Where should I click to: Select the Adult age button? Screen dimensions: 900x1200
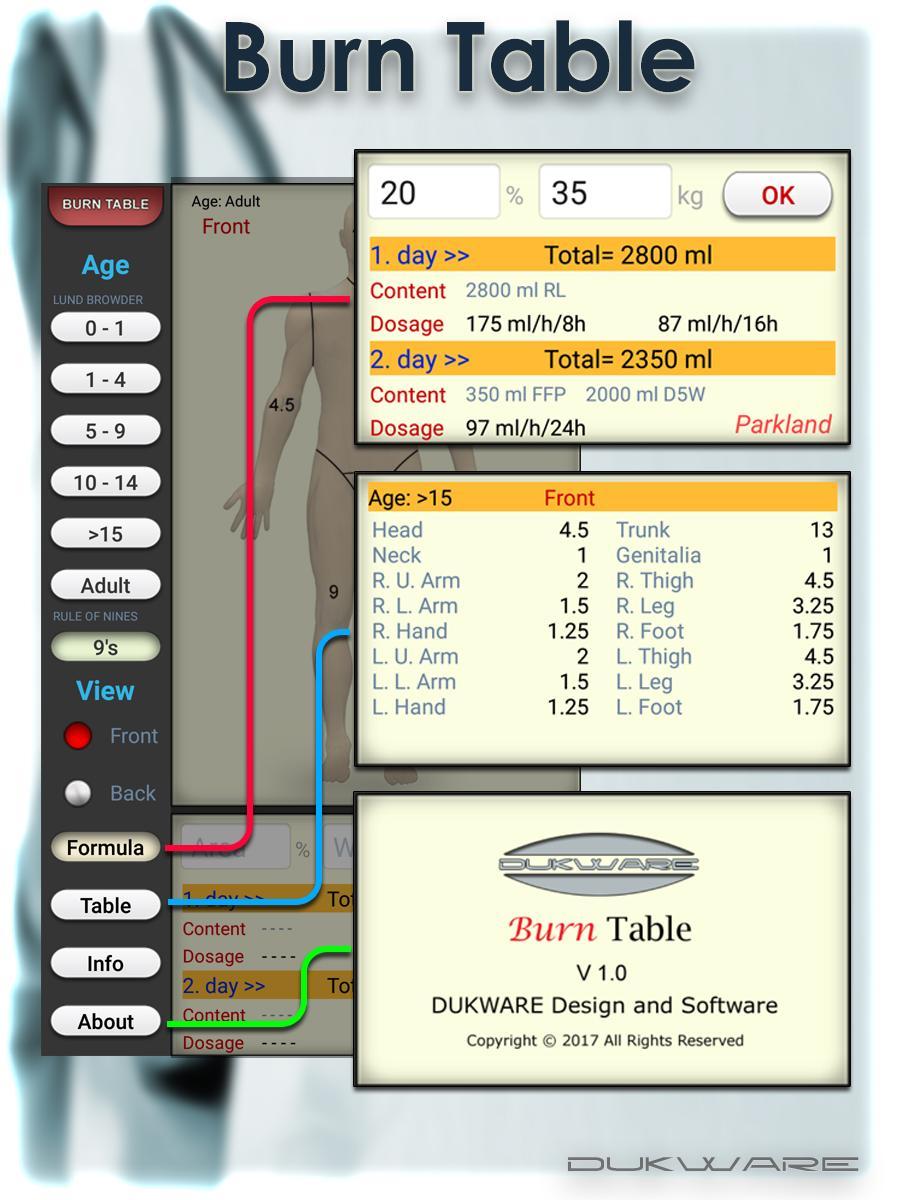(105, 586)
